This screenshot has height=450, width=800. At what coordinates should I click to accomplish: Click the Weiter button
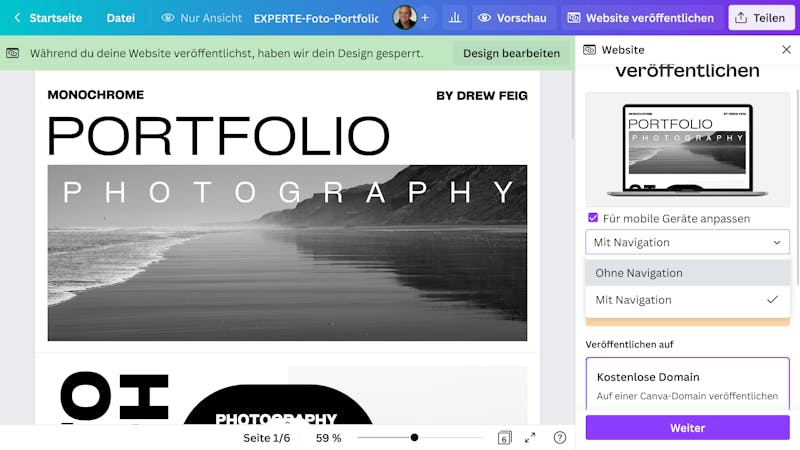coord(687,428)
